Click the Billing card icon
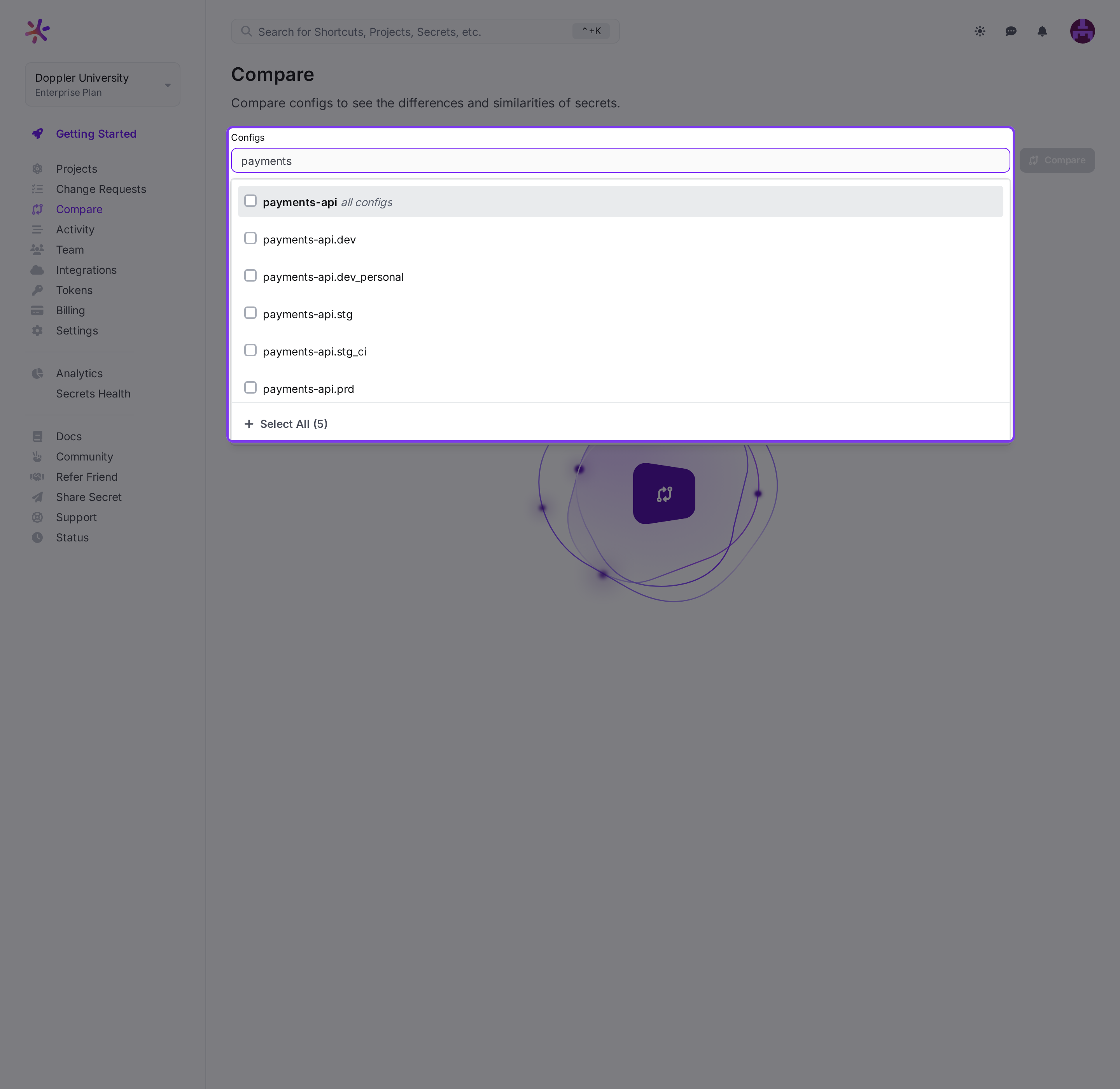 37,311
